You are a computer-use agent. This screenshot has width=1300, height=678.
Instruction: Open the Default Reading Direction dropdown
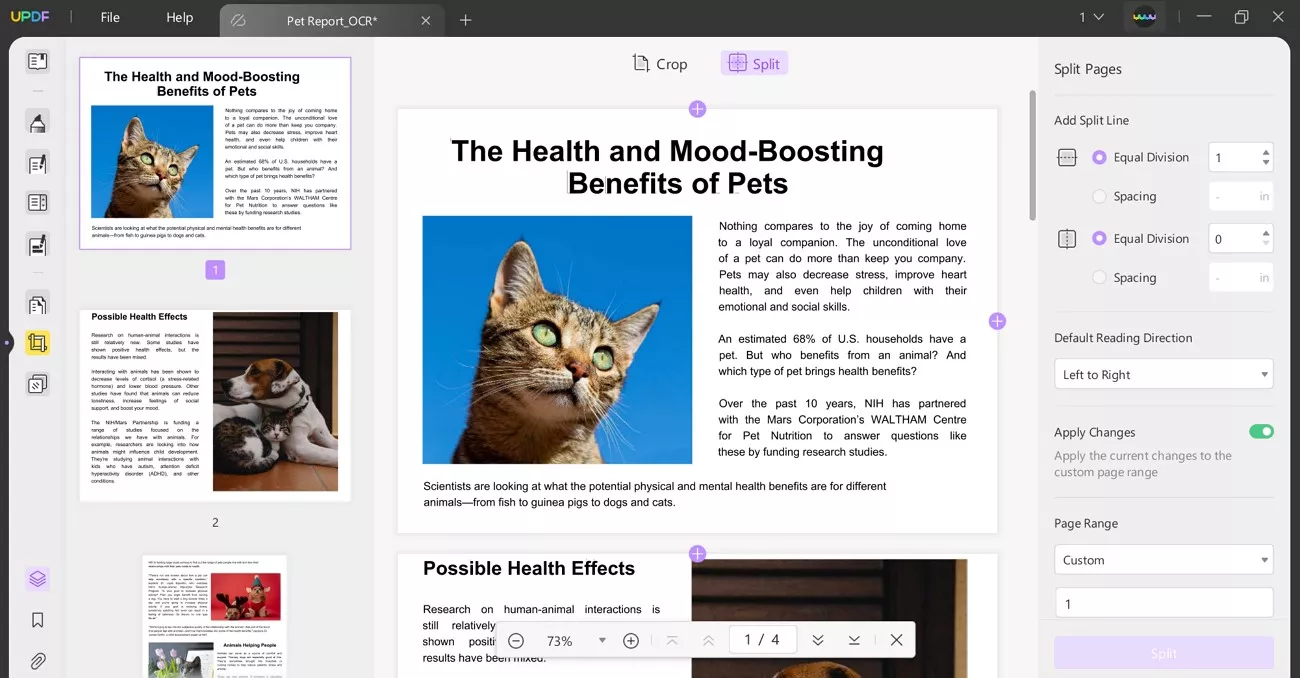click(x=1163, y=374)
